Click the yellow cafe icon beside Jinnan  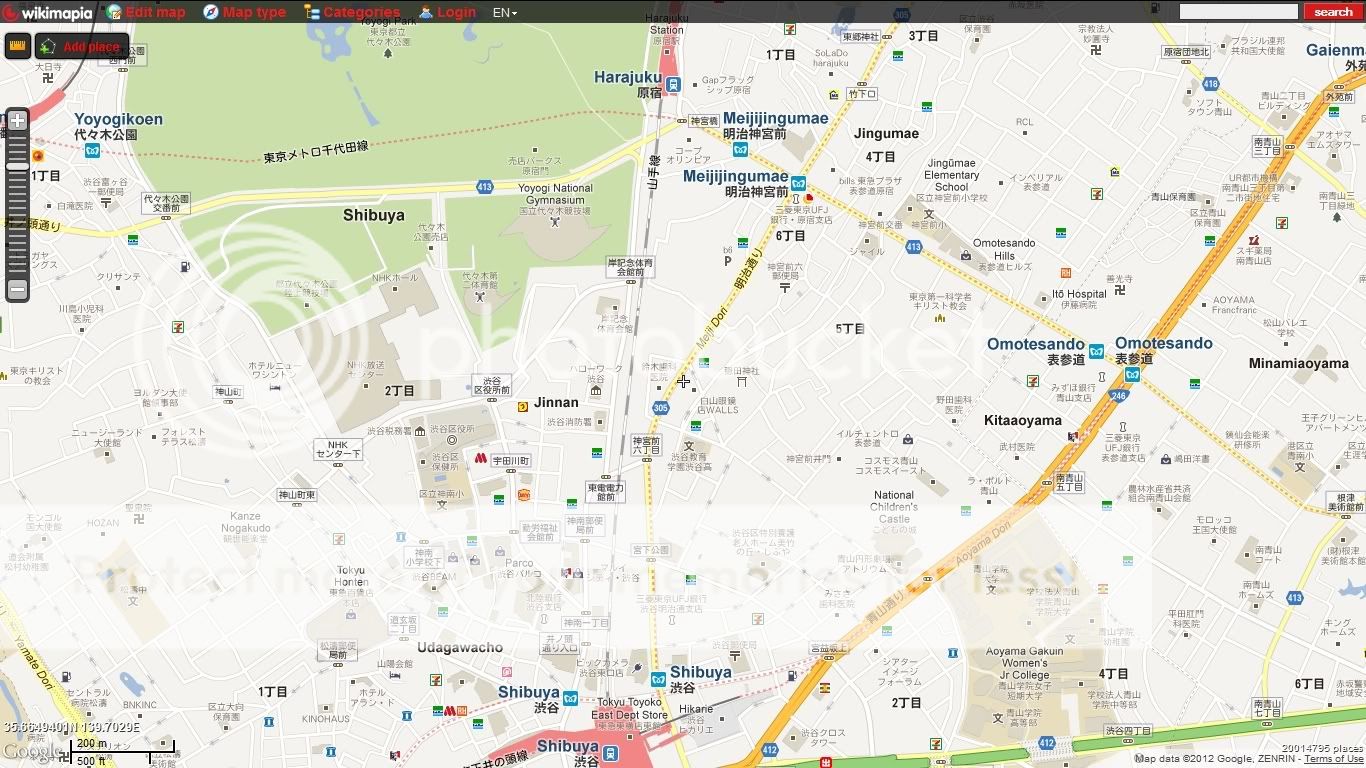[x=522, y=406]
